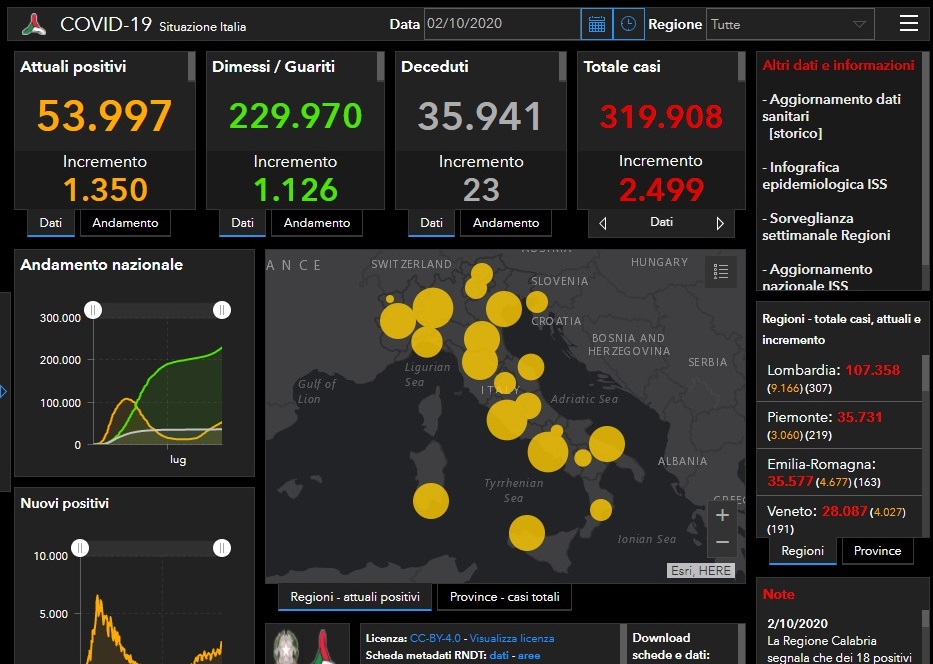Click the clock time icon
Viewport: 933px width, 664px height.
click(x=628, y=24)
